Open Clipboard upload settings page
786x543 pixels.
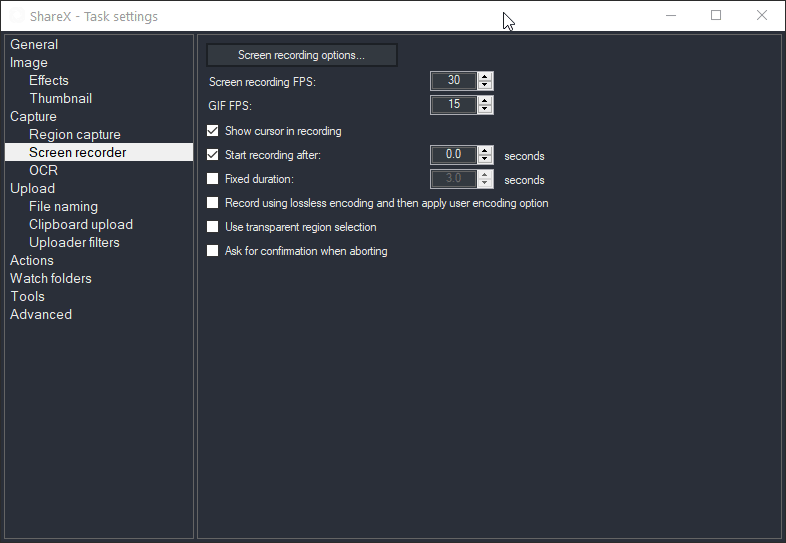(81, 225)
